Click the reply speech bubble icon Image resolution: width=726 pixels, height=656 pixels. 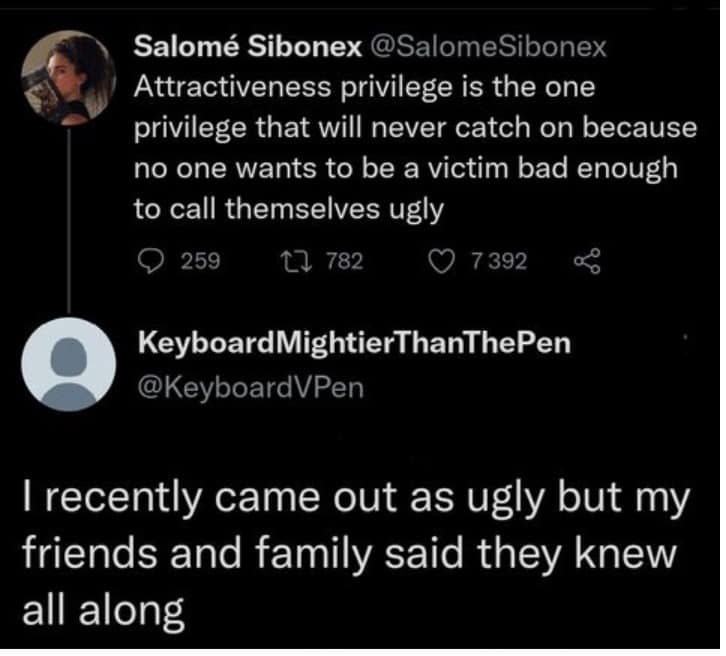point(151,262)
